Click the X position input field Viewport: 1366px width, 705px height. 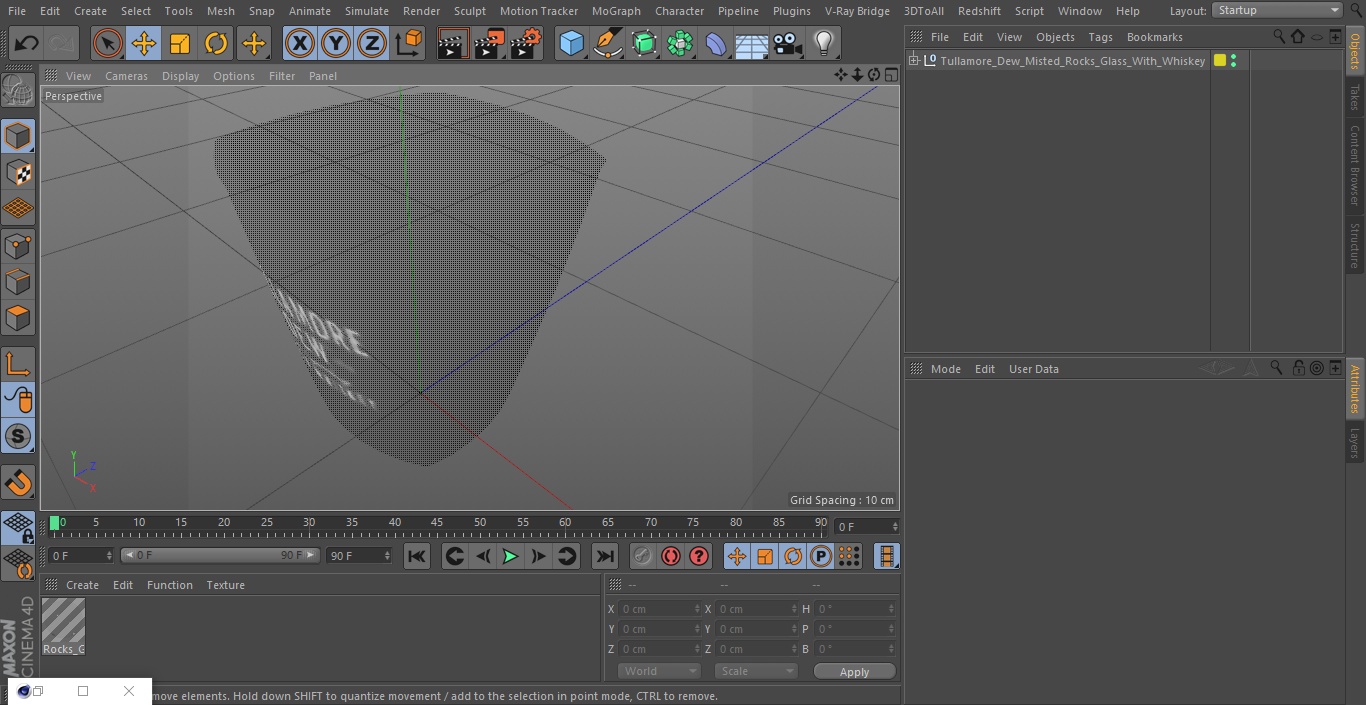[x=659, y=609]
